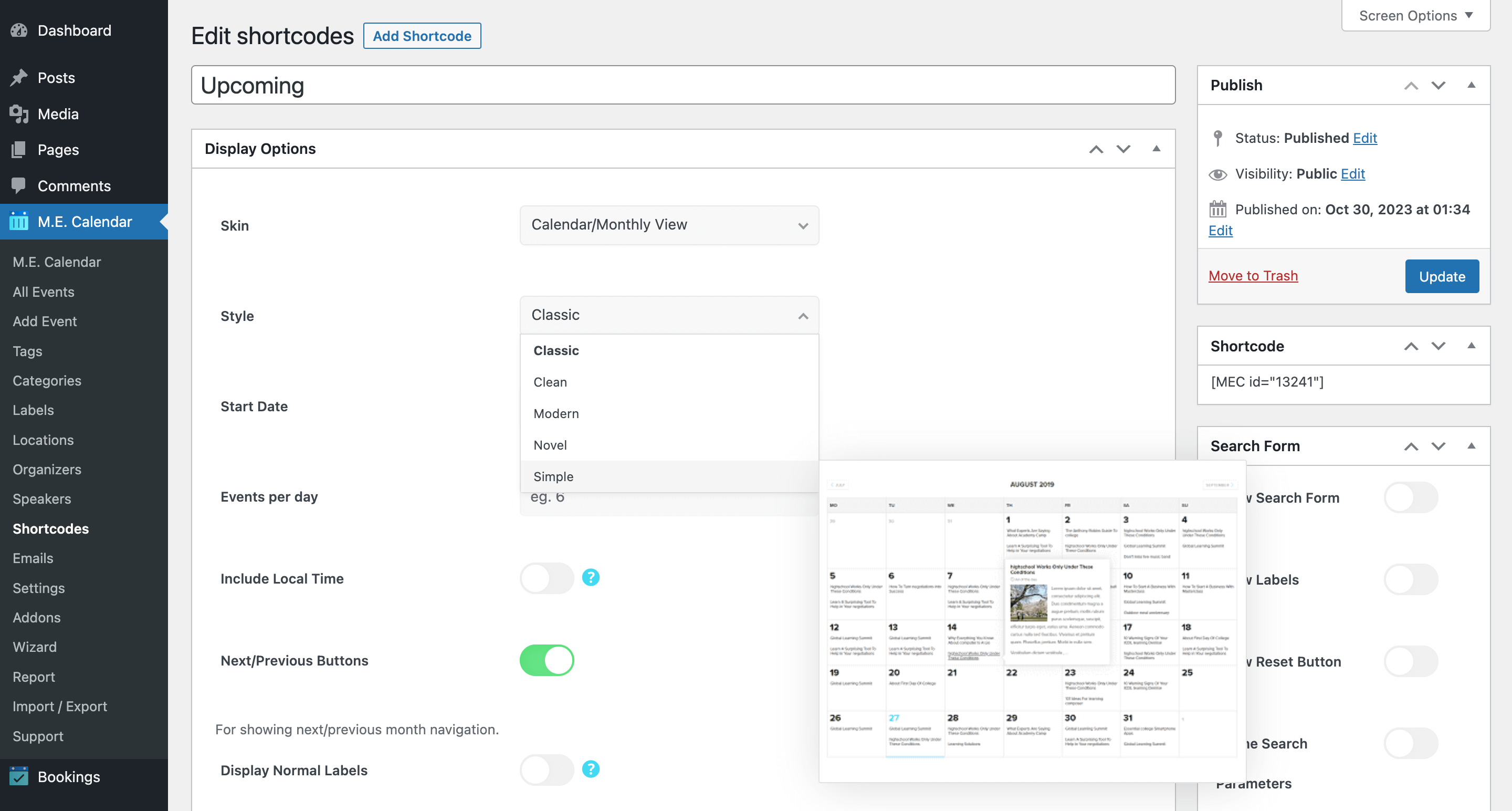Viewport: 1512px width, 811px height.
Task: Click help icon beside Include Local Time
Action: 591,578
